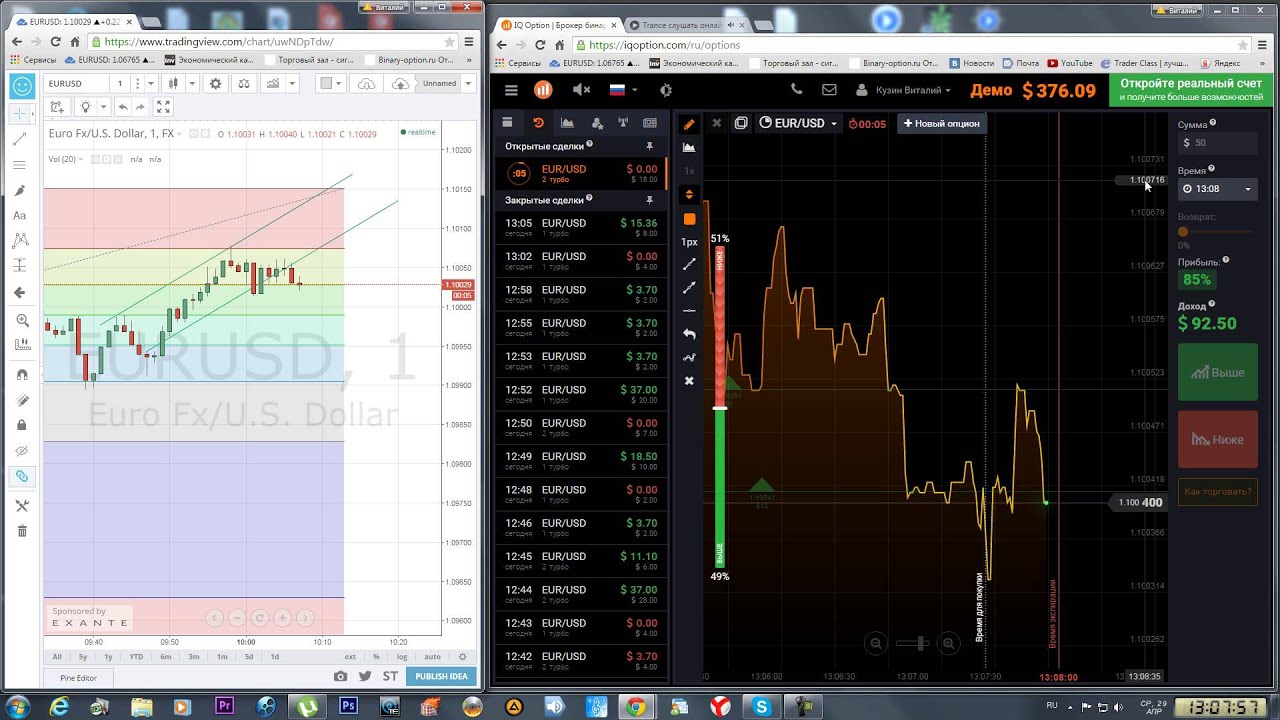The height and width of the screenshot is (720, 1280).
Task: Click the Выше green button
Action: 1218,372
